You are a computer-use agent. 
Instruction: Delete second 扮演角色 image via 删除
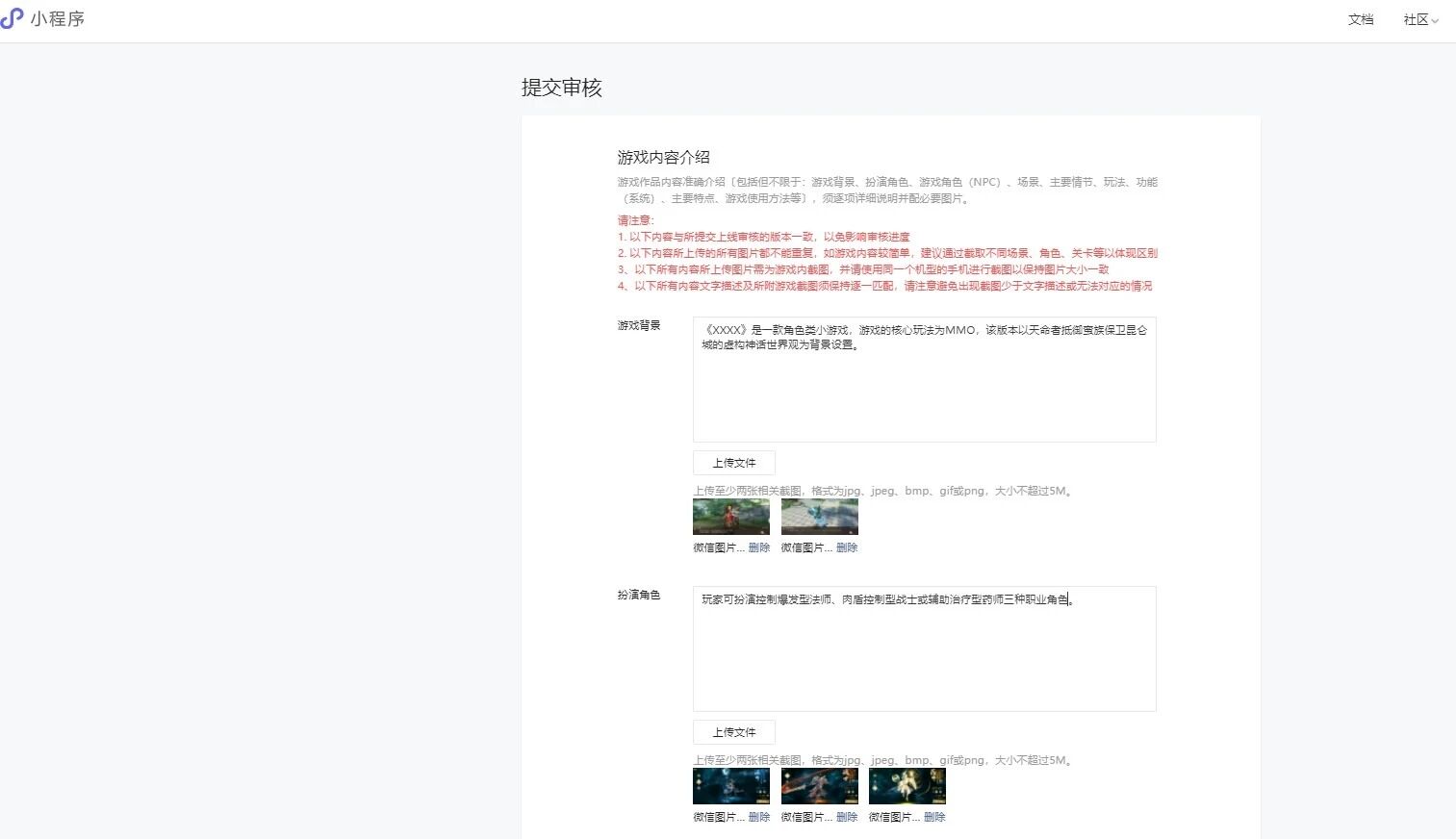point(847,817)
